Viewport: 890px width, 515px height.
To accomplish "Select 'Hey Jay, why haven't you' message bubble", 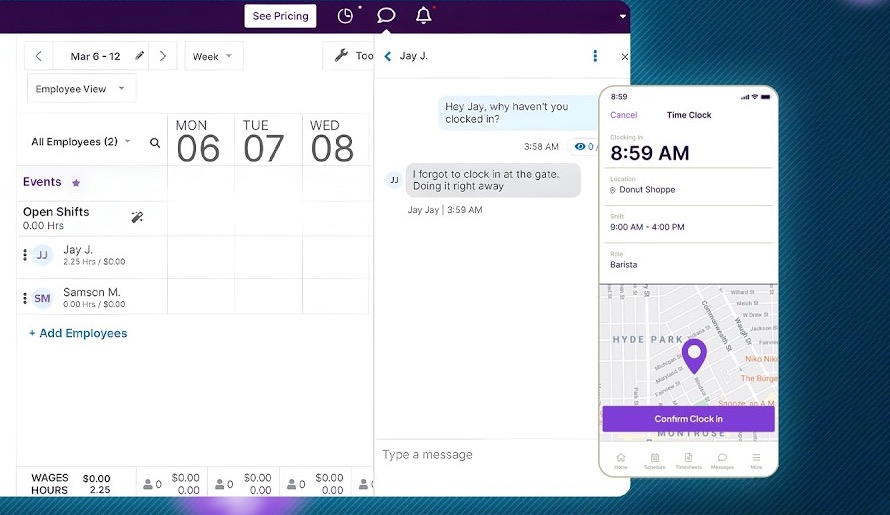I will click(x=516, y=112).
